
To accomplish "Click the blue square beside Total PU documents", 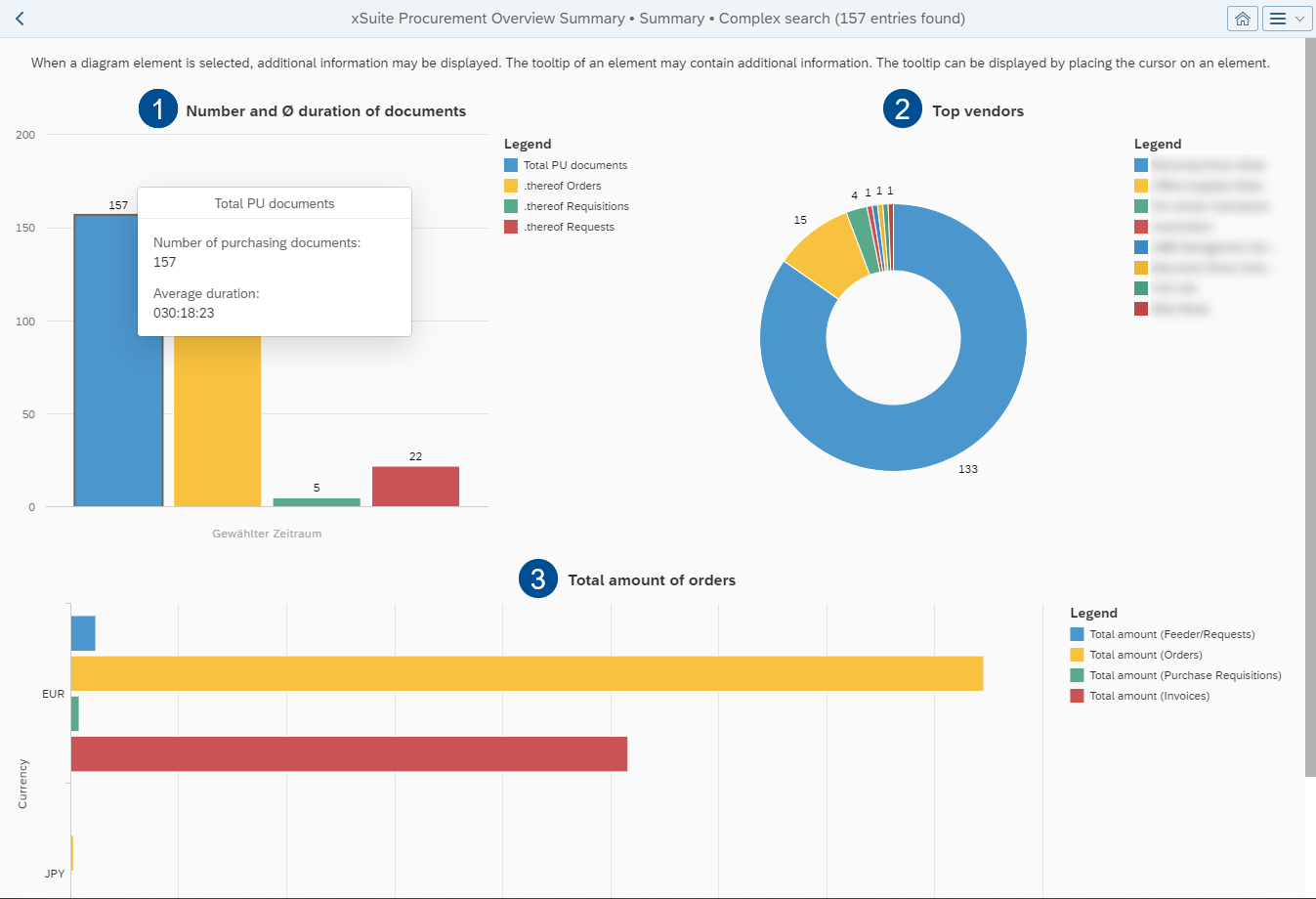I will (x=510, y=164).
